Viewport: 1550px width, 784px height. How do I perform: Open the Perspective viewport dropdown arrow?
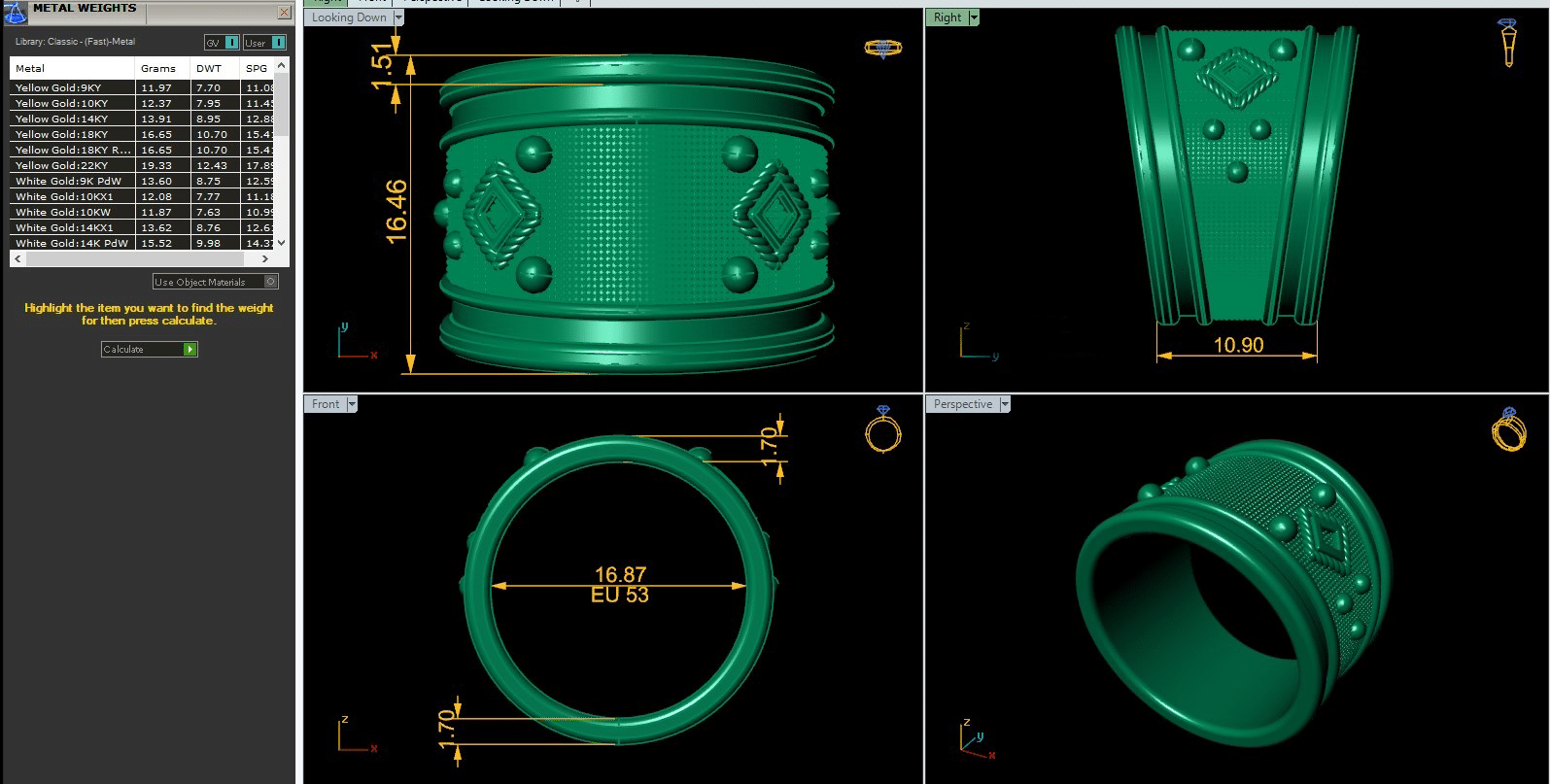click(x=1005, y=404)
